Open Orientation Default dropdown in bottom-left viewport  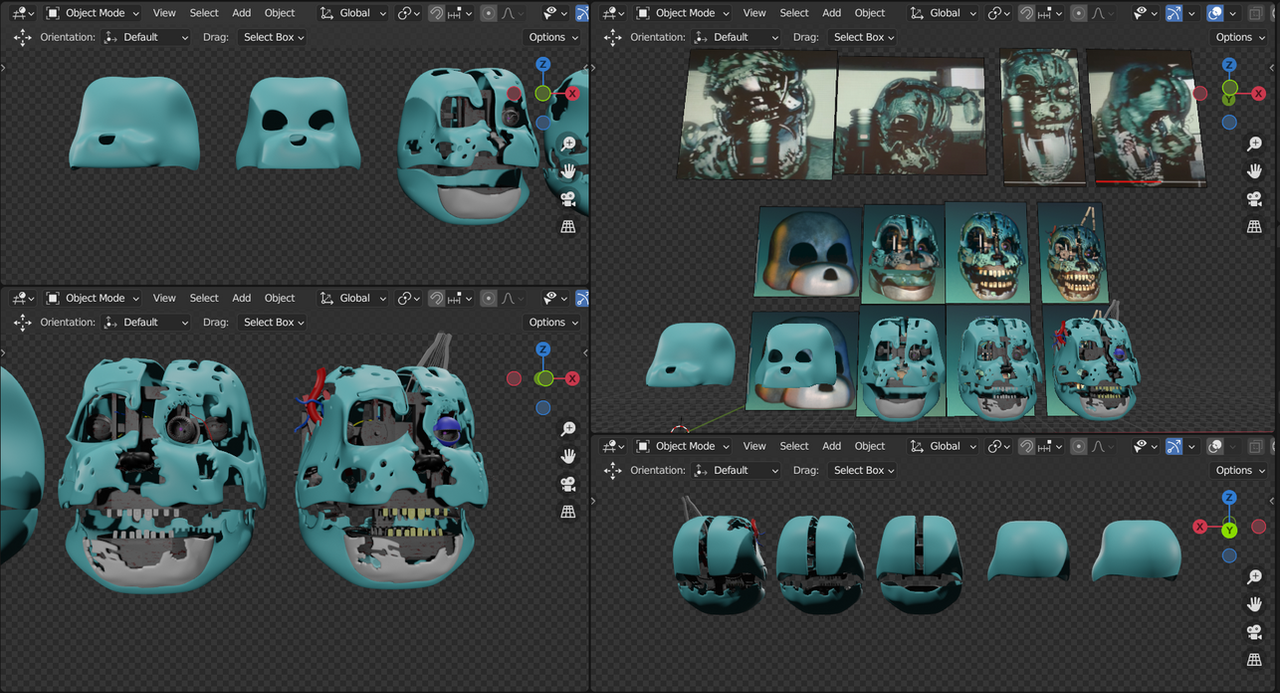point(145,322)
